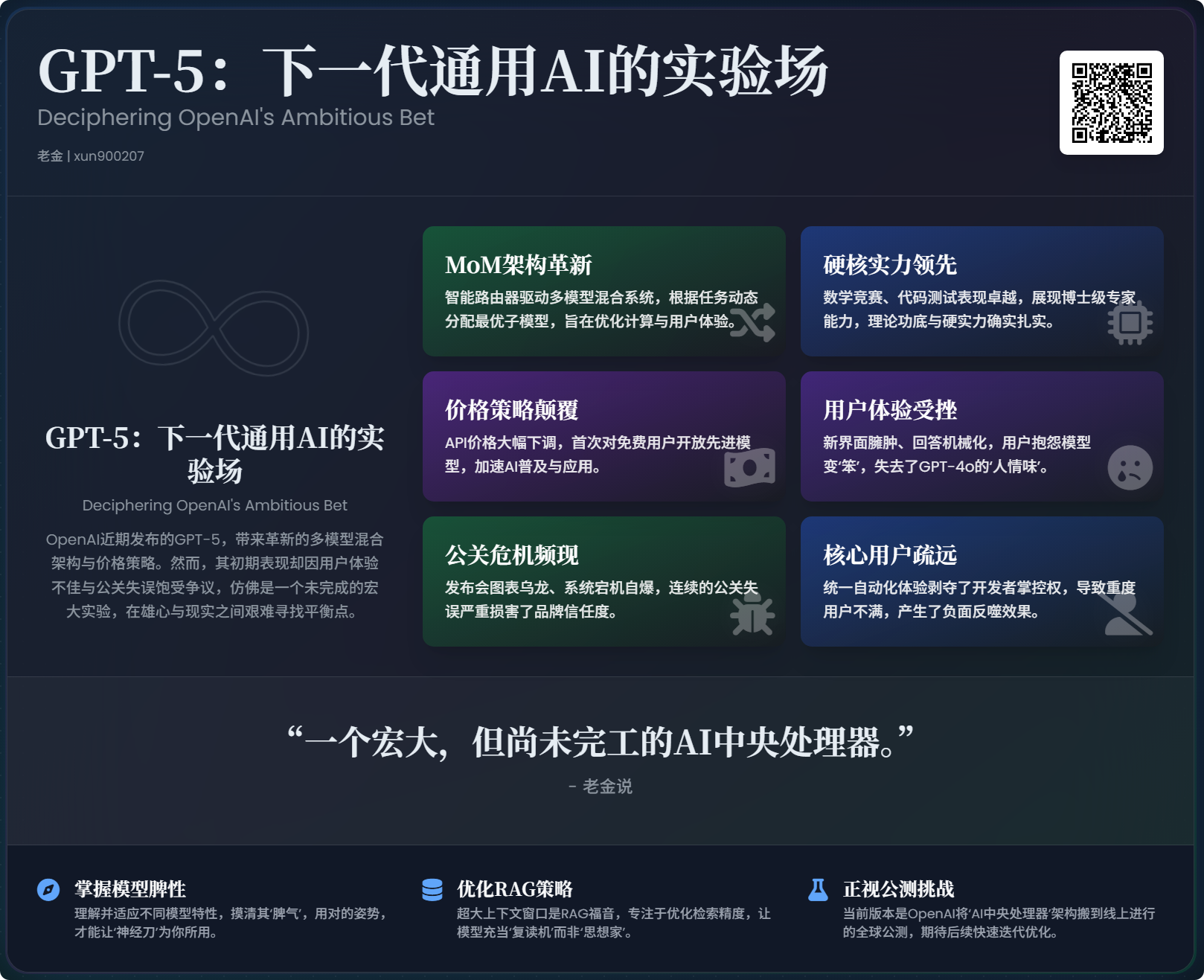The width and height of the screenshot is (1204, 980).
Task: Click the author text 老金 | xun900207
Action: point(91,156)
